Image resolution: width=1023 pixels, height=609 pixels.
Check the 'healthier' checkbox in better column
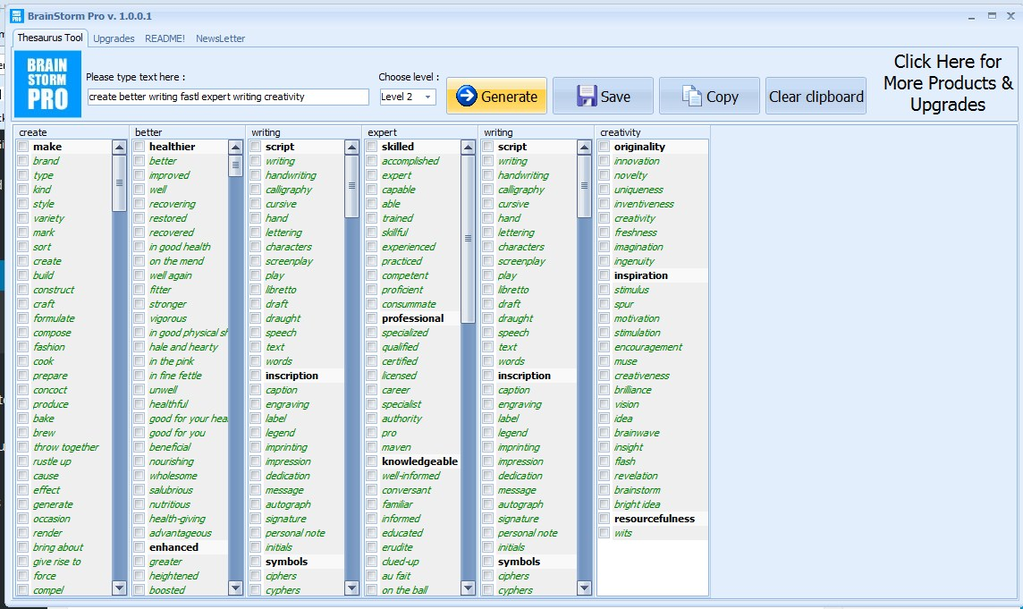(140, 146)
